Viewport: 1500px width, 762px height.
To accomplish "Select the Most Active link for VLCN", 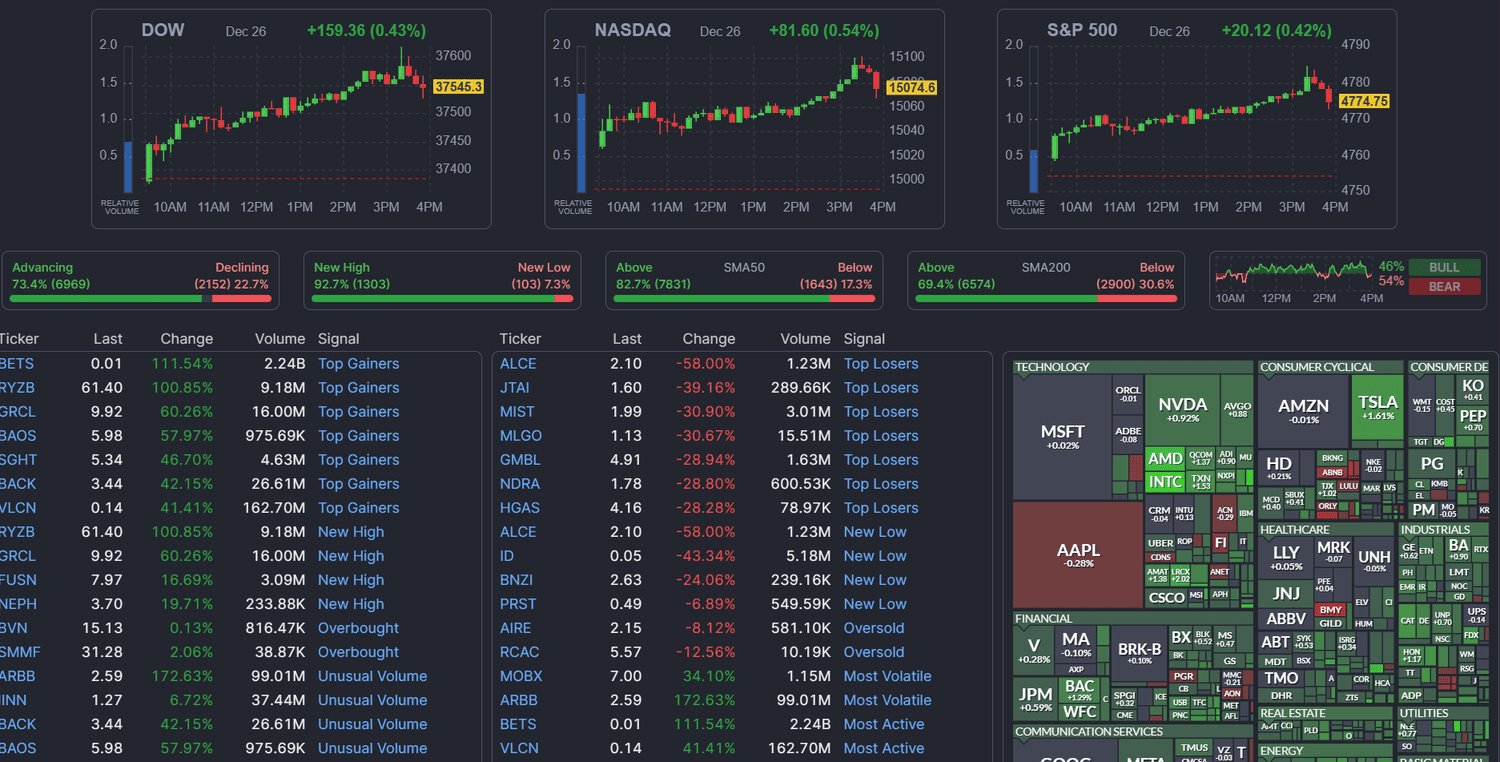I will [884, 748].
